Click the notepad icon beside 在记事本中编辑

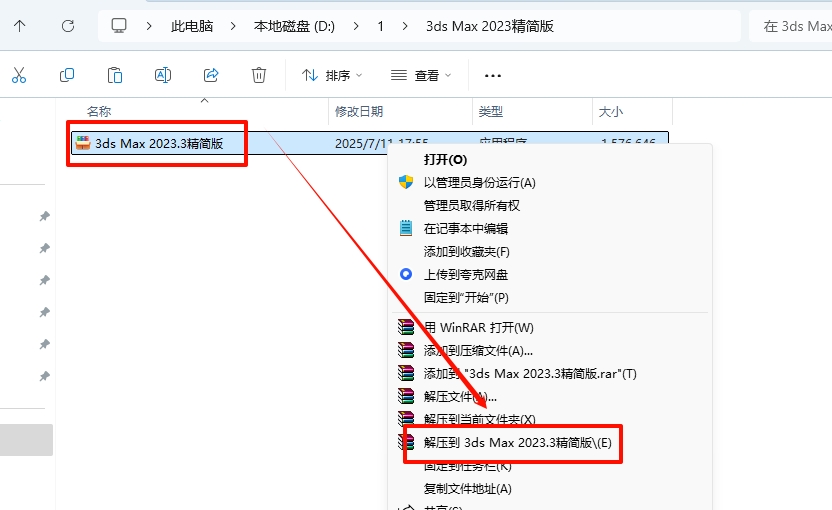[x=406, y=228]
